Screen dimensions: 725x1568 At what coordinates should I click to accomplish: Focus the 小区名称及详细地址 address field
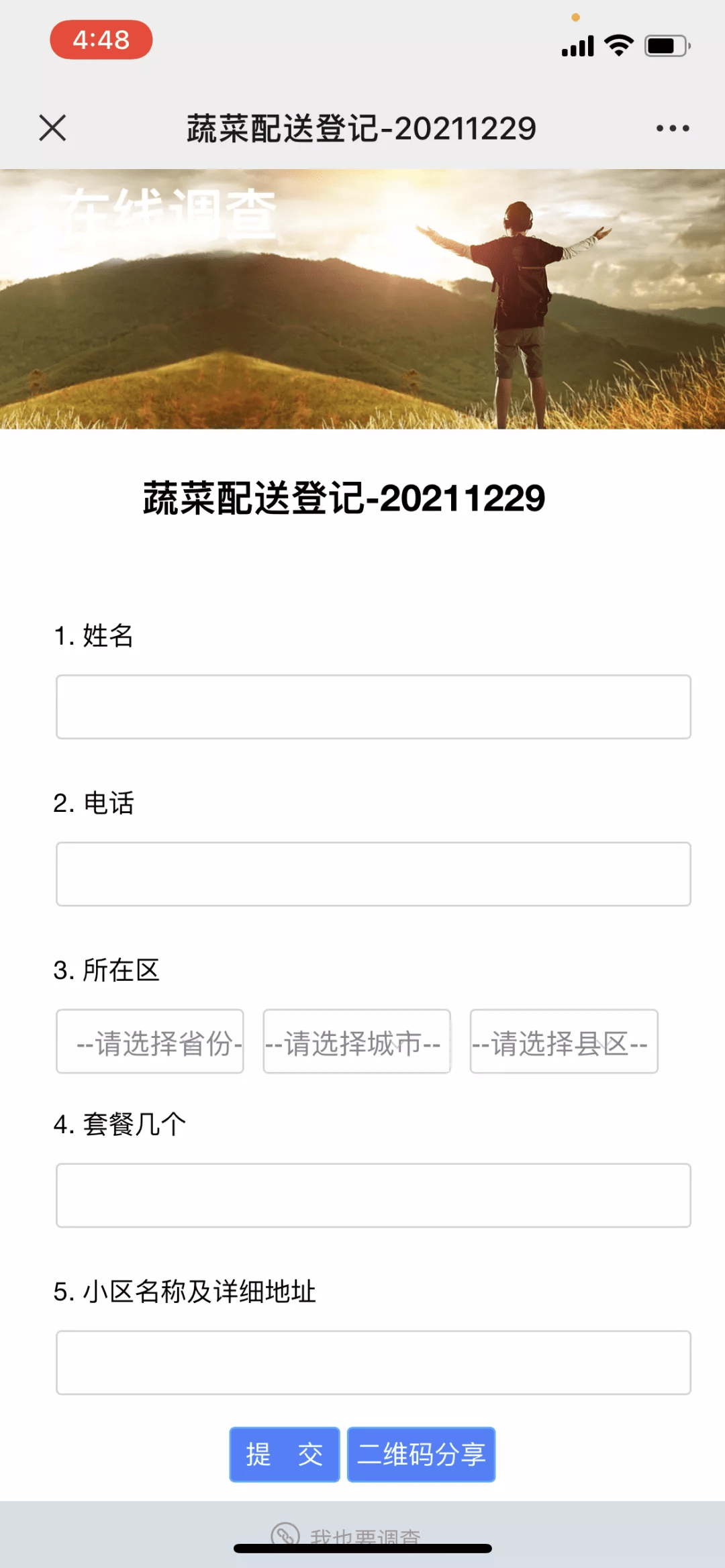(373, 1363)
